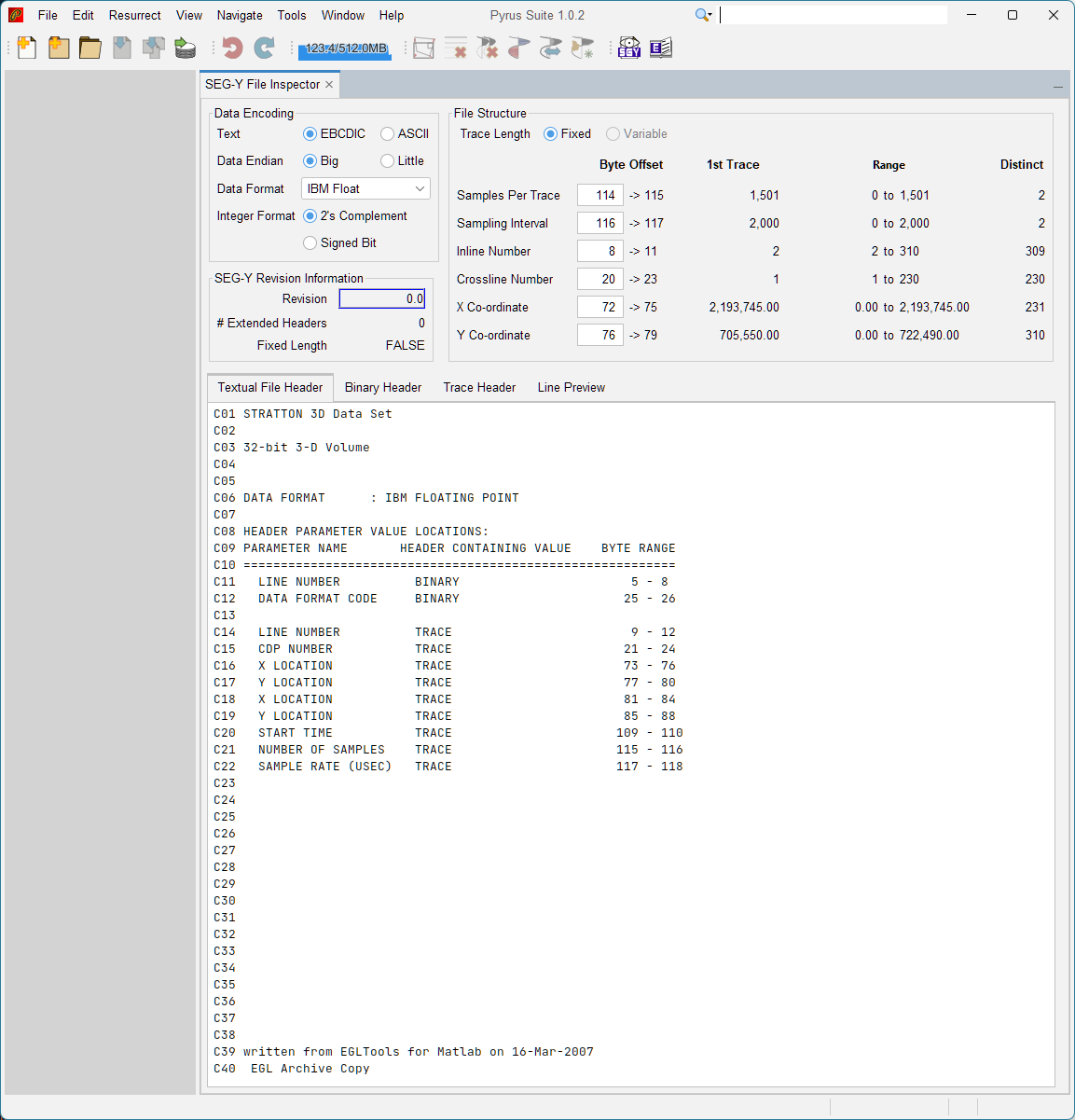
Task: Click the new file toolbar icon
Action: tap(27, 48)
